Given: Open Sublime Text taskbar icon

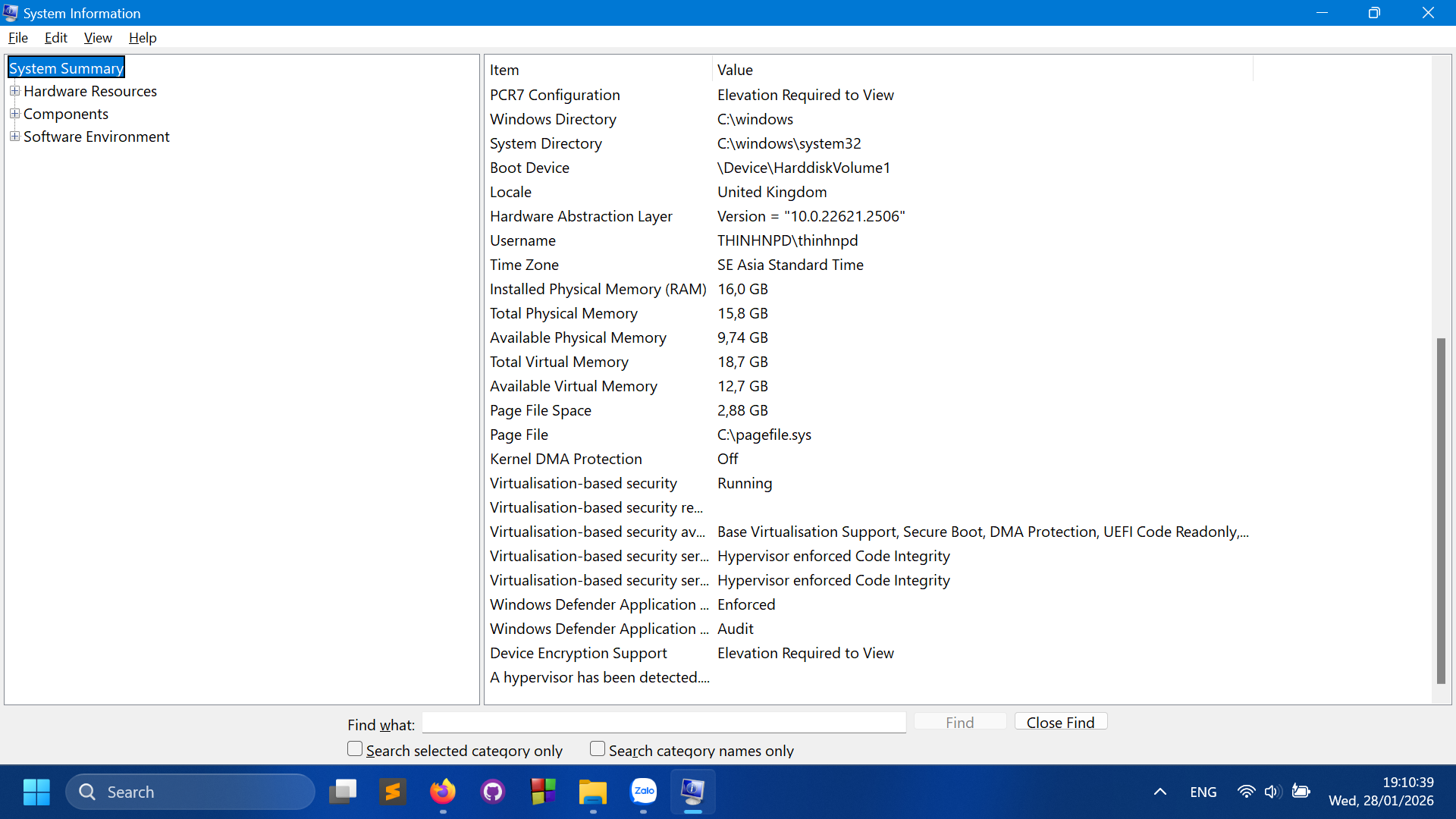Looking at the screenshot, I should coord(393,792).
